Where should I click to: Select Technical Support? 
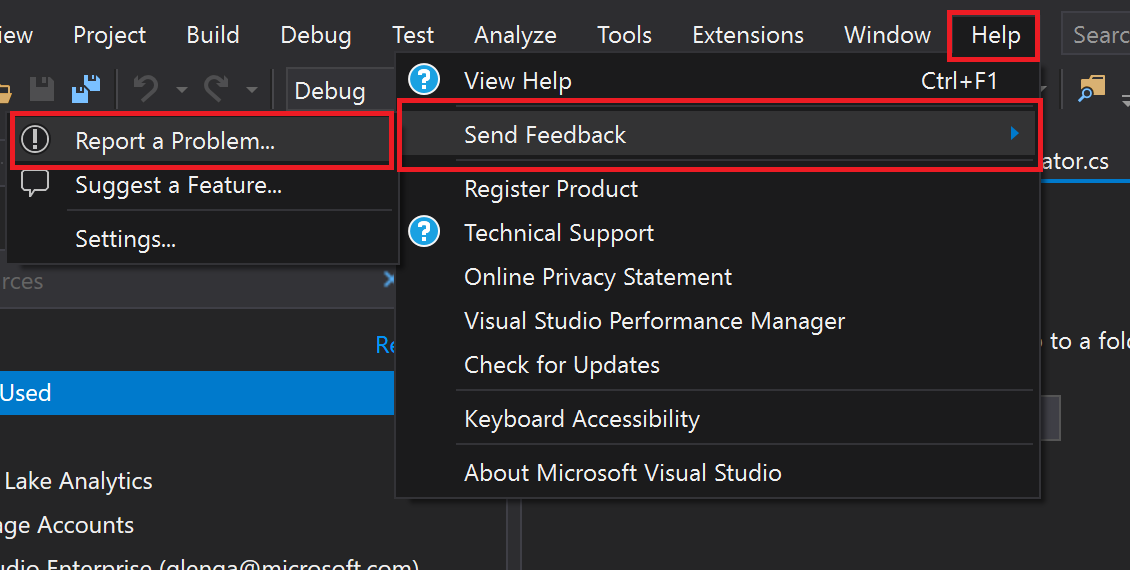[x=717, y=233]
